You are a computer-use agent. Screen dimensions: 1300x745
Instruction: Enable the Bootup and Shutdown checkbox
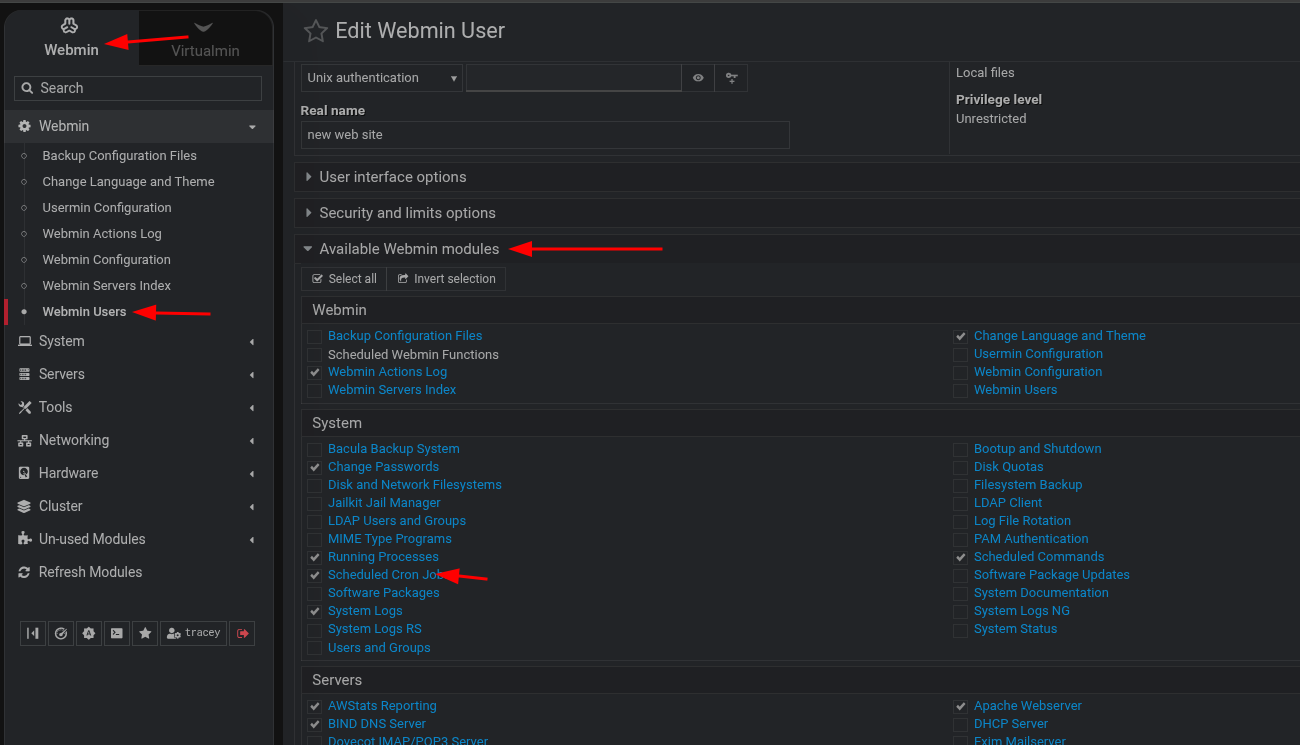coord(961,449)
